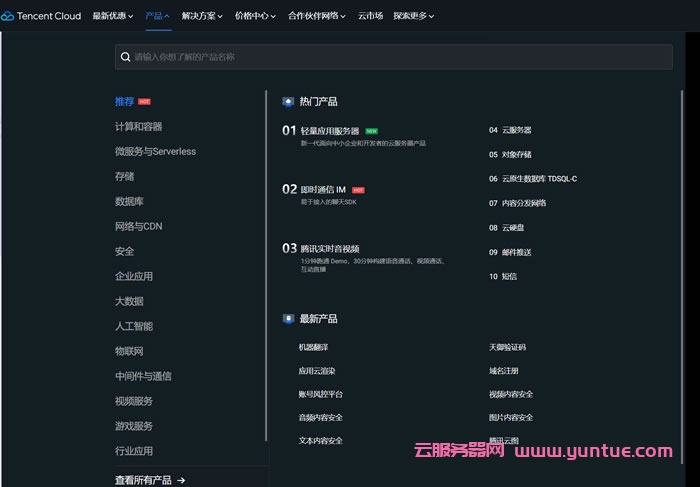Viewport: 700px width, 487px height.
Task: Click the HOT badge beside 即时通信 IM
Action: [358, 189]
